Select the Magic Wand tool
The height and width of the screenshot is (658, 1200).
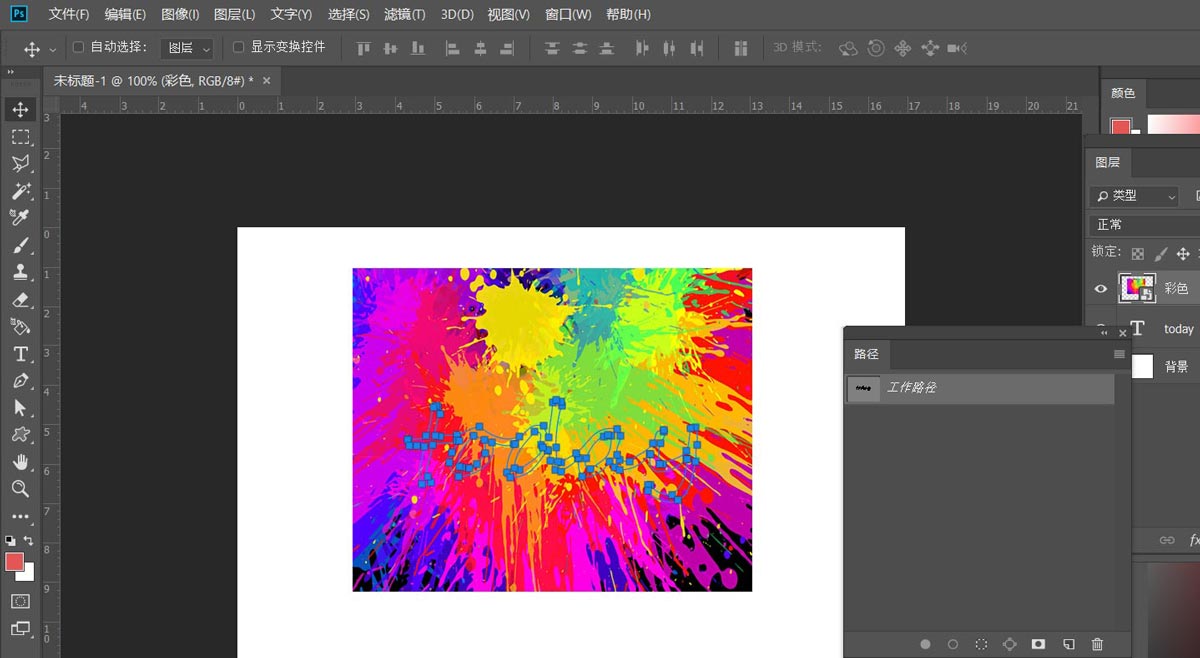coord(20,191)
